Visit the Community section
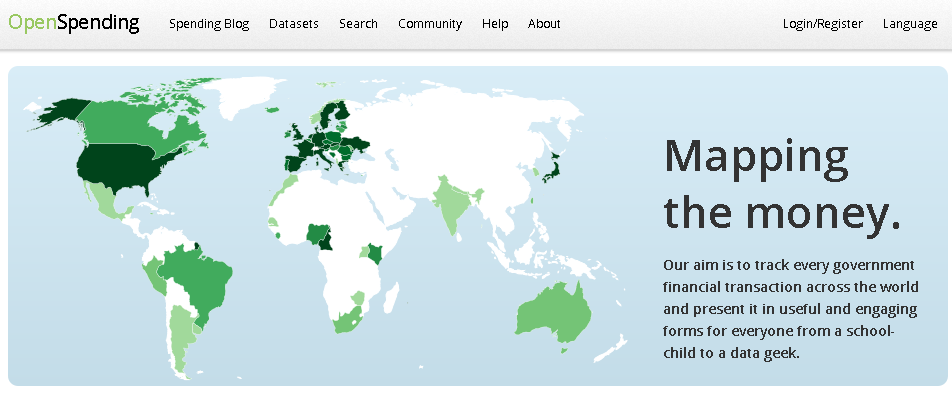 430,24
